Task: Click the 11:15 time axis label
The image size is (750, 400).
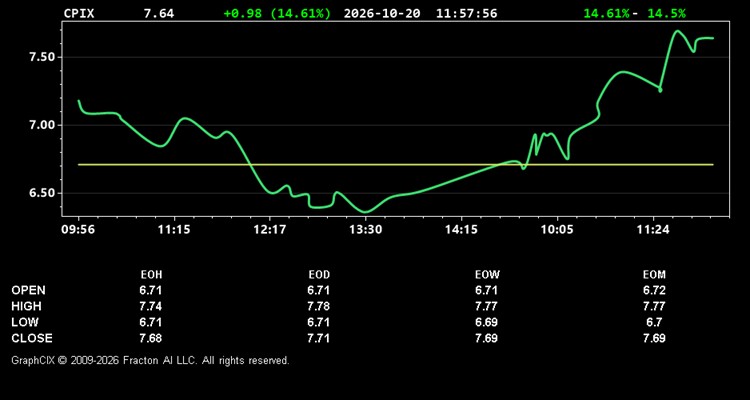Action: pyautogui.click(x=174, y=229)
